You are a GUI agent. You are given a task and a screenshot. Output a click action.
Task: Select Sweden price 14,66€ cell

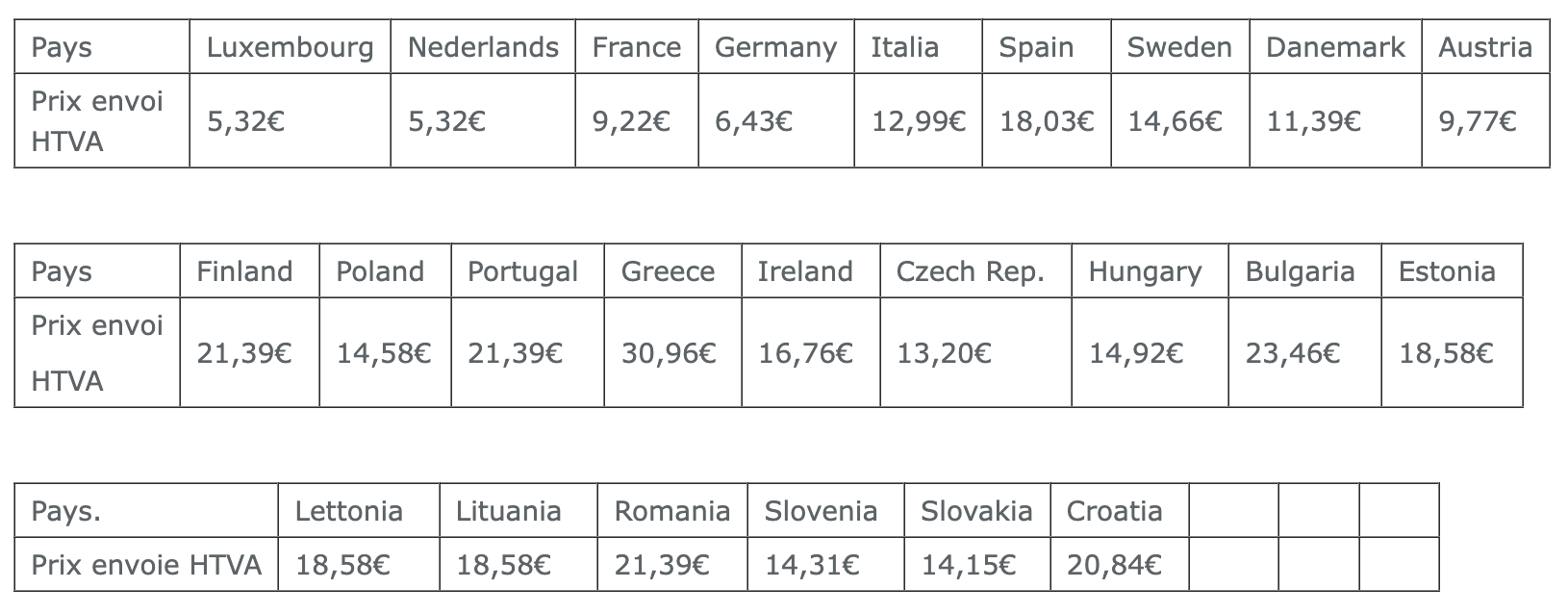click(1180, 121)
